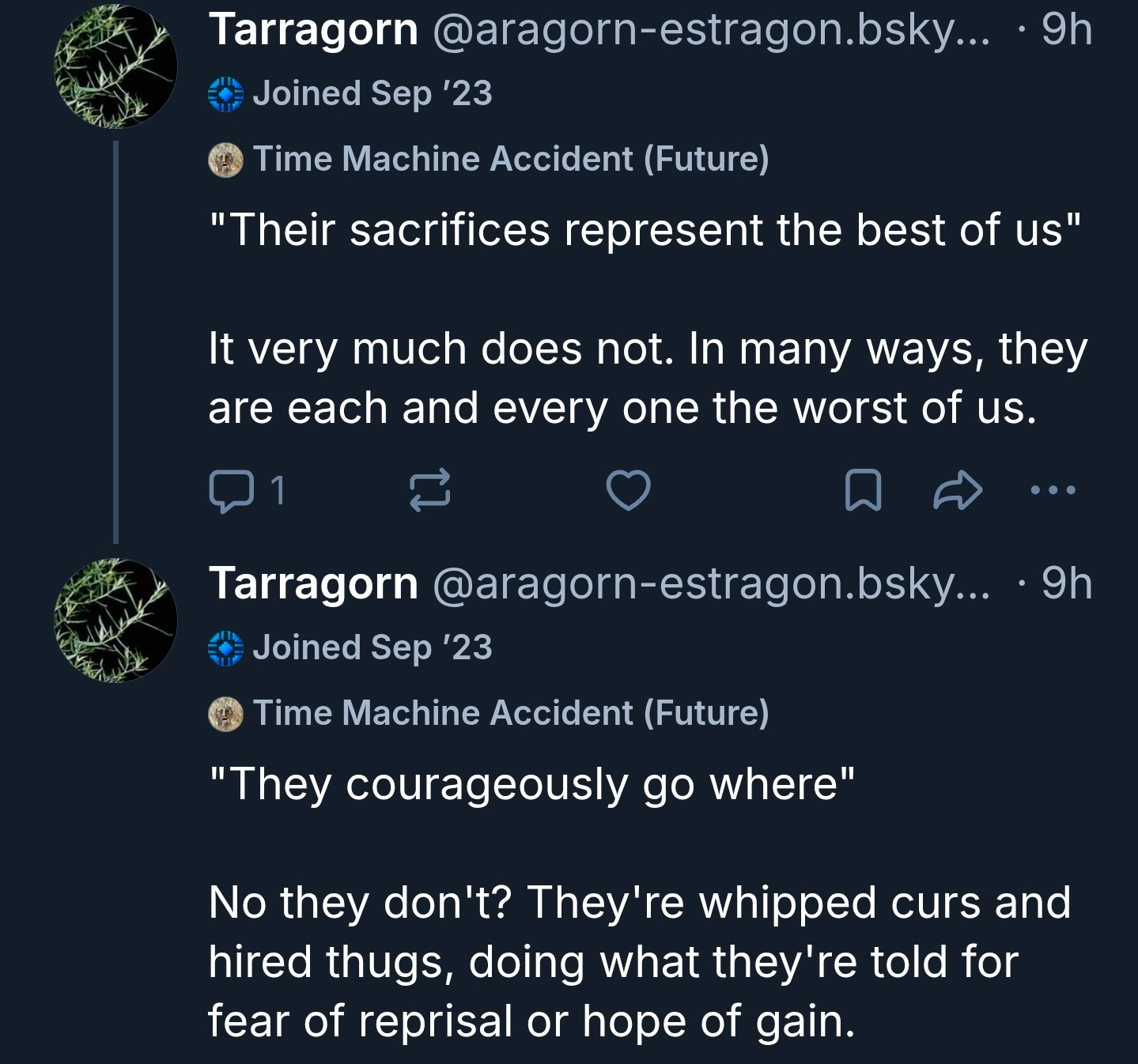Image resolution: width=1138 pixels, height=1064 pixels.
Task: Click Time Machine Accident label icon, second post
Action: 226,714
